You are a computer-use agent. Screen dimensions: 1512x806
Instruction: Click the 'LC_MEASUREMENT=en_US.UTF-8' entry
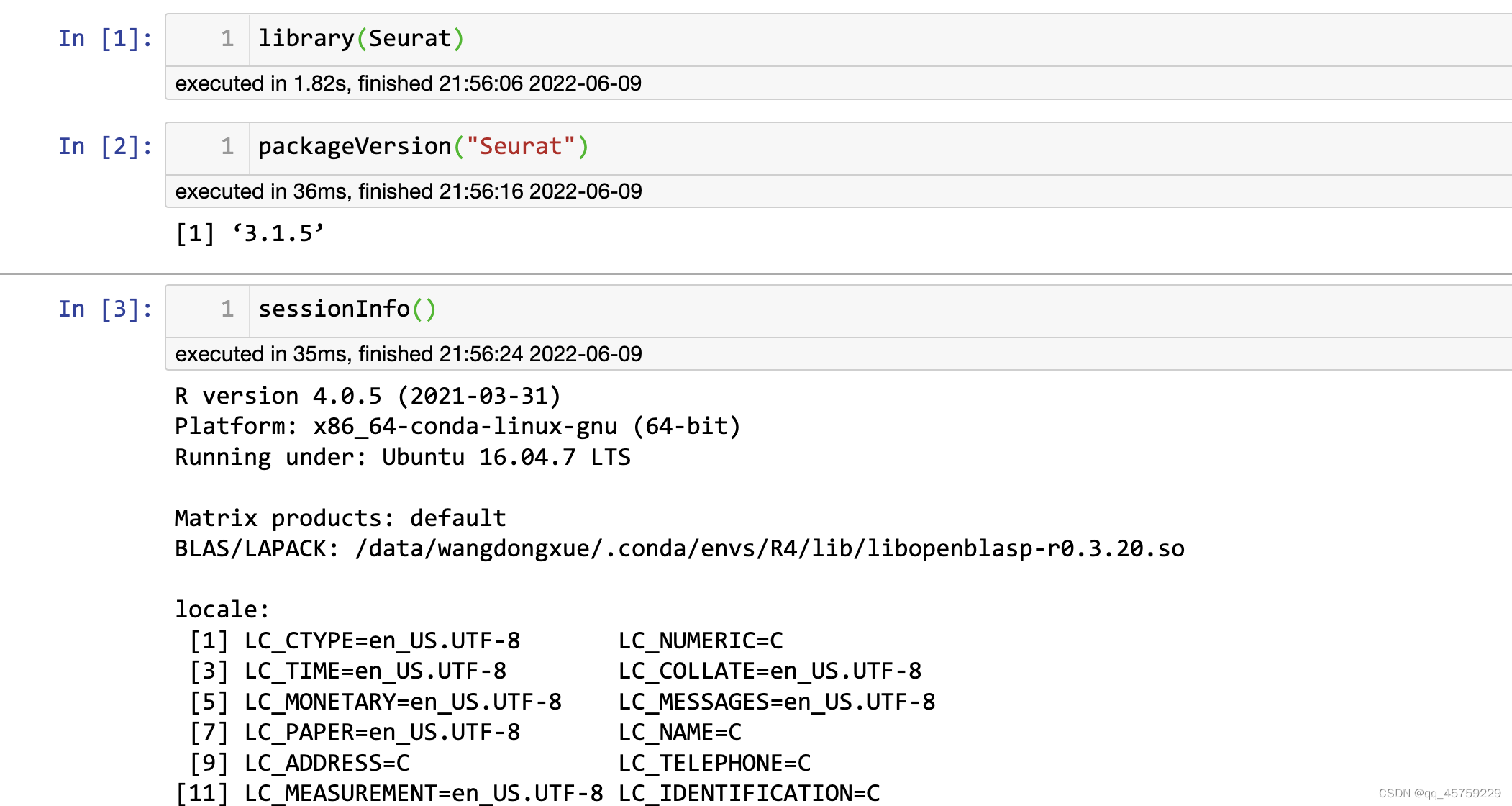(x=424, y=793)
